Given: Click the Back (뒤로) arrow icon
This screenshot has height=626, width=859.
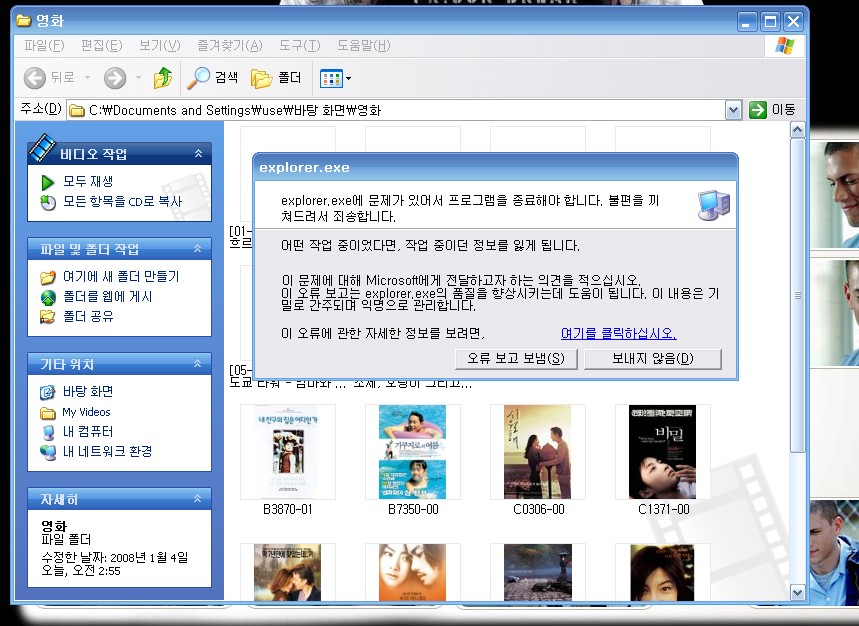Looking at the screenshot, I should [x=35, y=78].
